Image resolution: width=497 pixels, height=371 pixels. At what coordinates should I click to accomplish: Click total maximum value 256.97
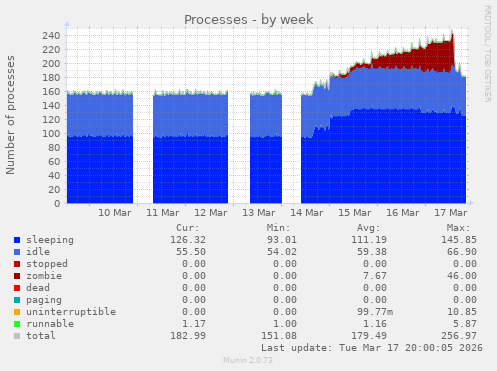pos(459,336)
